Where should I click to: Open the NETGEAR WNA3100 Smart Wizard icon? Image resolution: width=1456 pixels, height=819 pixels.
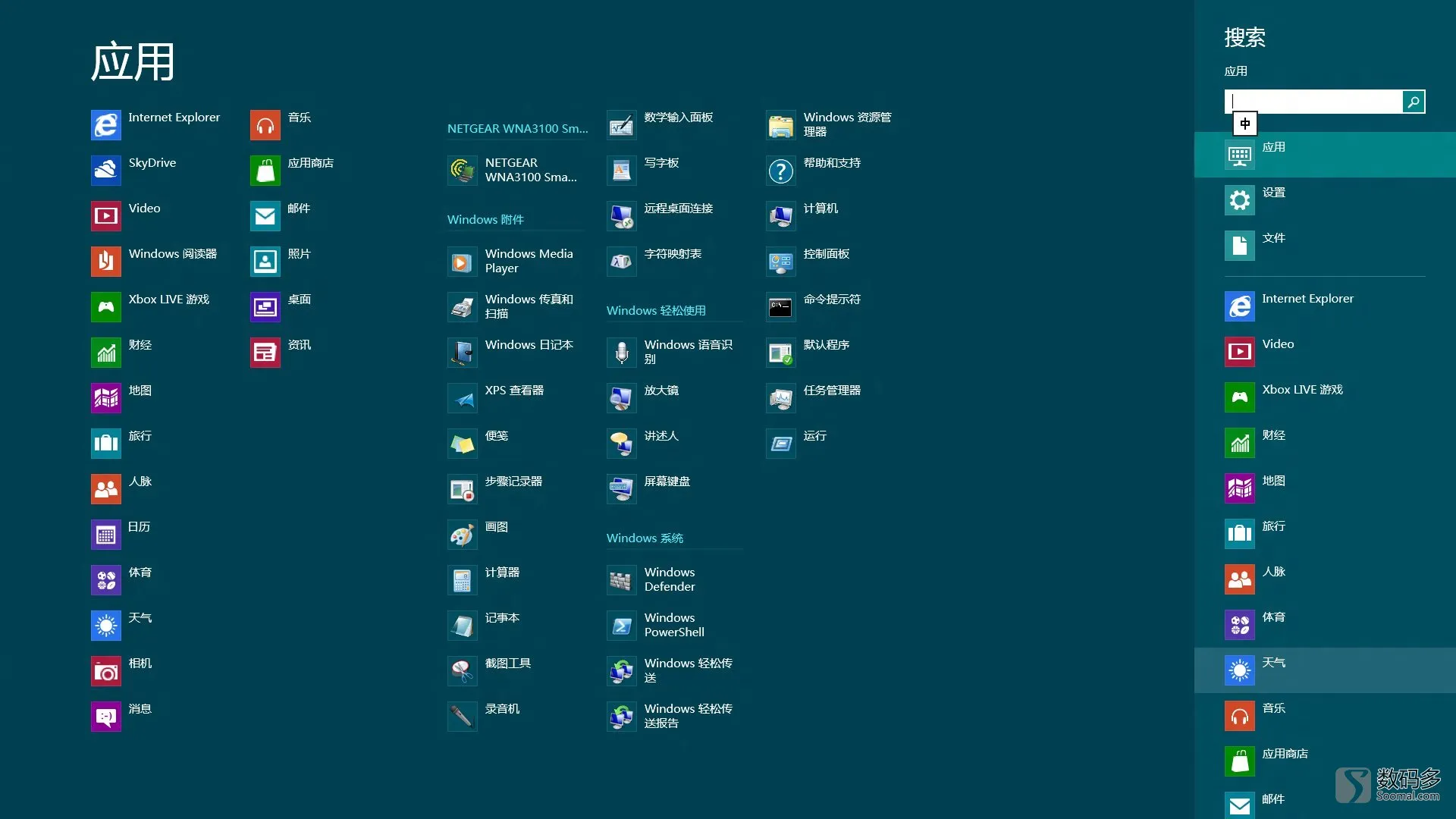point(463,171)
